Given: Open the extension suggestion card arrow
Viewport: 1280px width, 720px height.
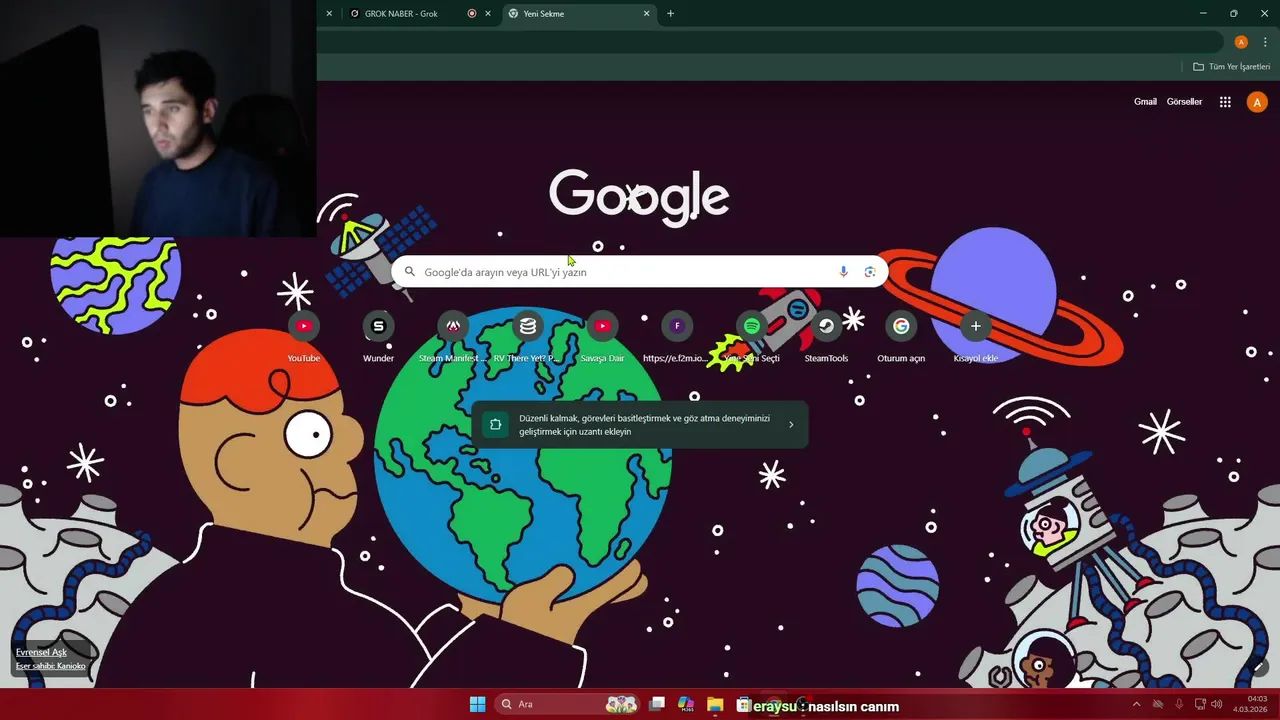Looking at the screenshot, I should click(x=791, y=425).
